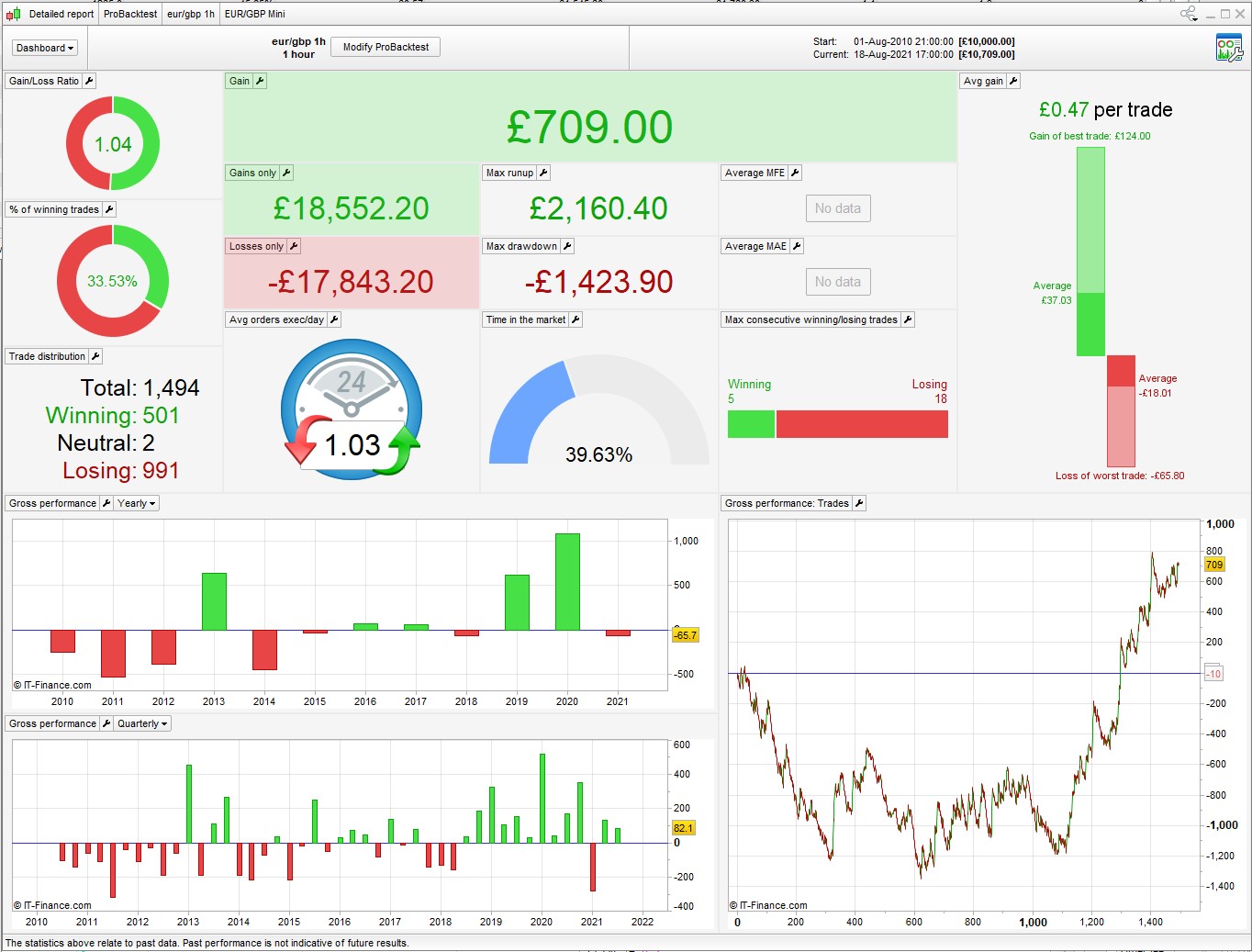
Task: Click the £18,552.20 gains only value
Action: 352,208
